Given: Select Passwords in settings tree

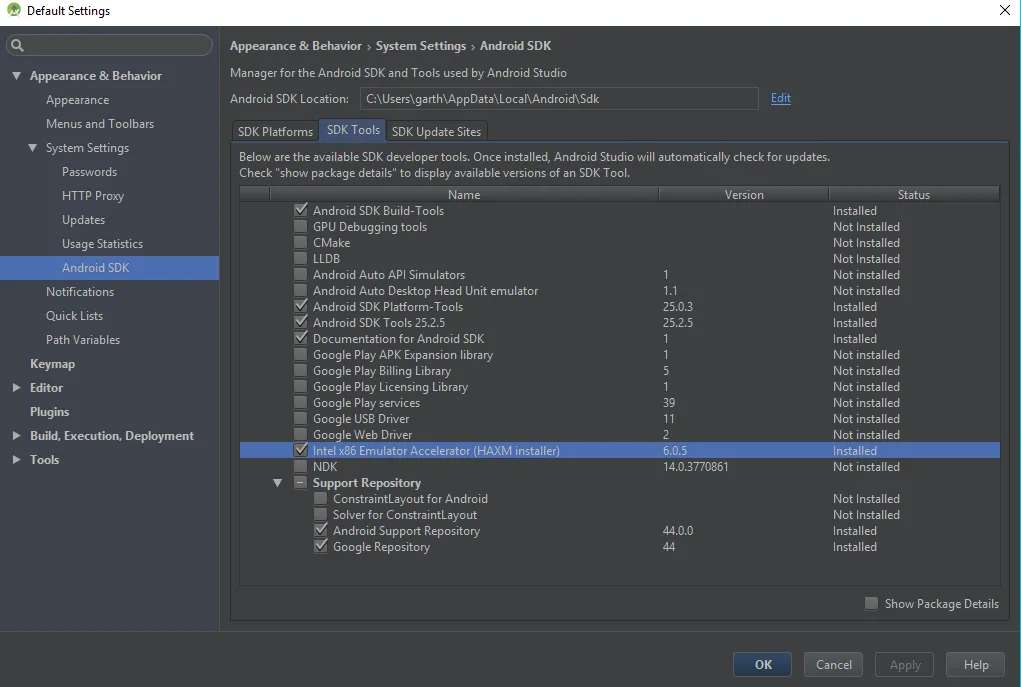Looking at the screenshot, I should coord(89,172).
